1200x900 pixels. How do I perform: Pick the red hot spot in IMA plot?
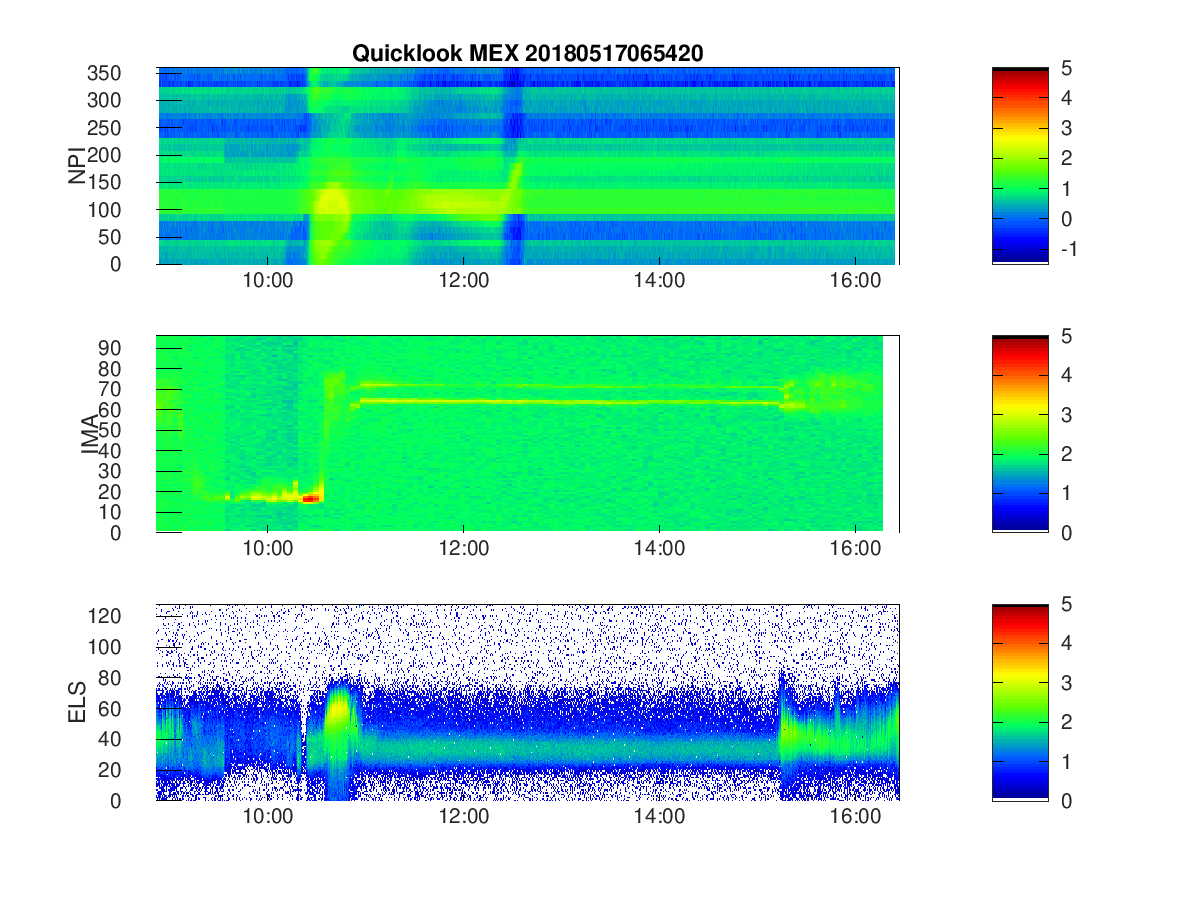point(311,497)
